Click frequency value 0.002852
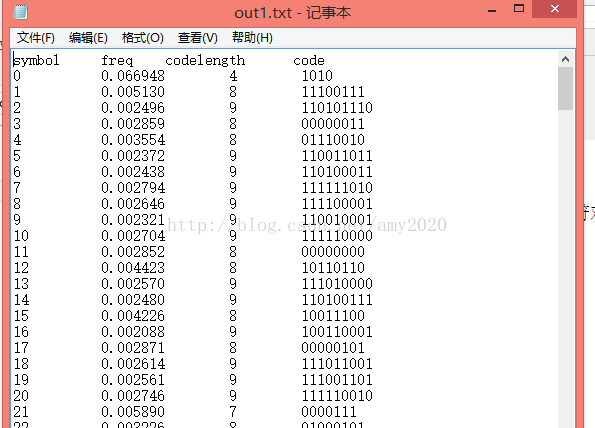Screen dimensions: 595x428 click(133, 252)
